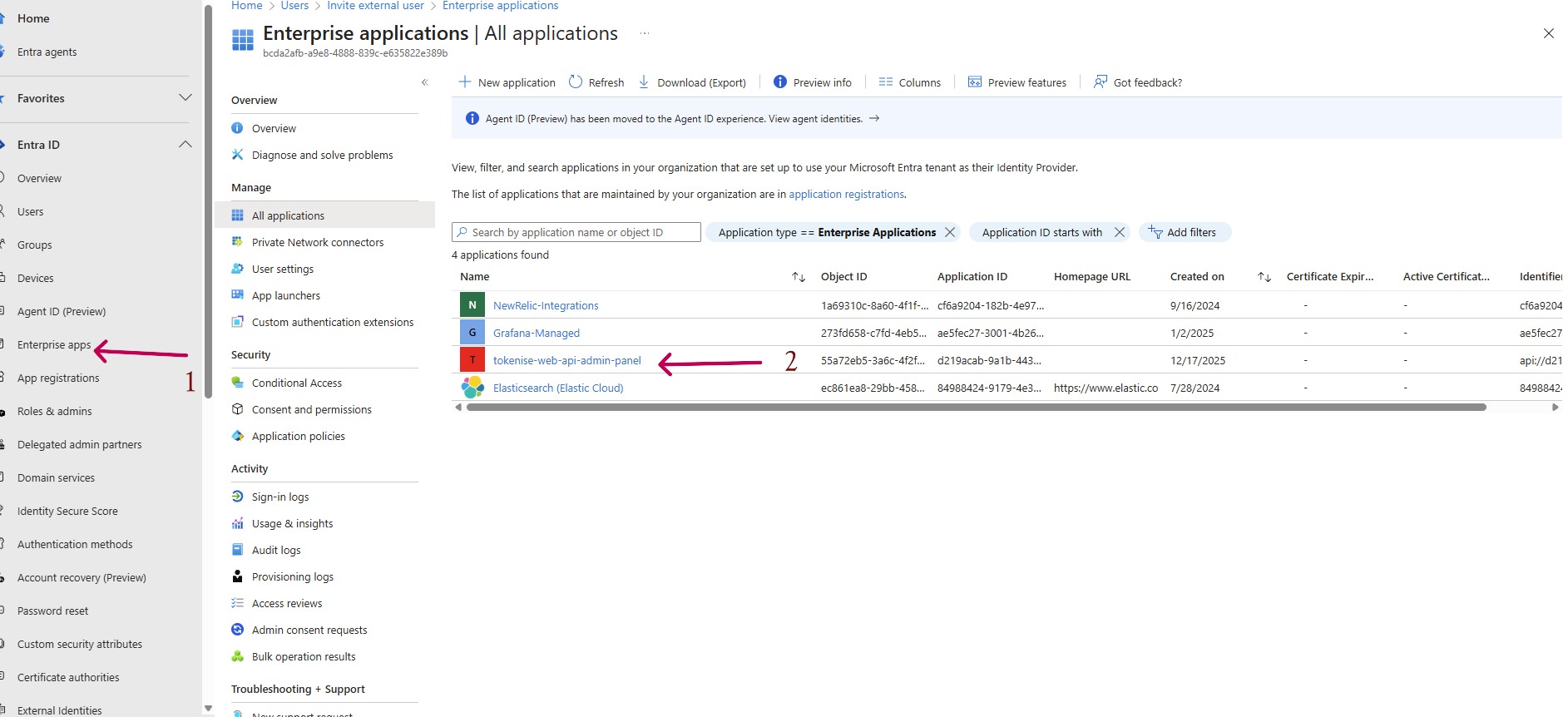
Task: Follow the application registrations link
Action: pyautogui.click(x=846, y=194)
